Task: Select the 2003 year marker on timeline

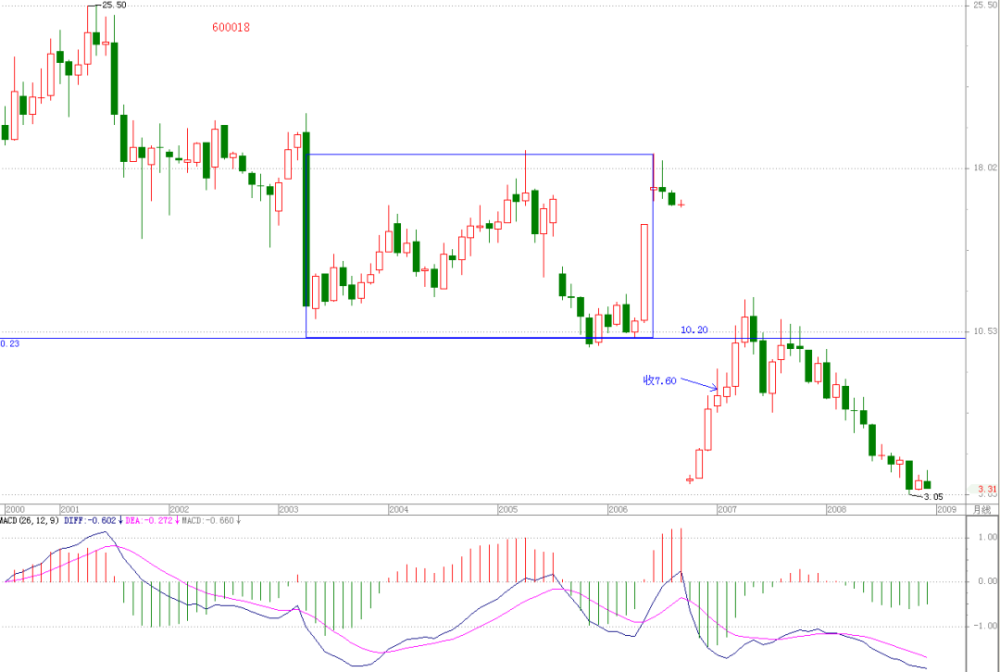Action: coord(289,509)
